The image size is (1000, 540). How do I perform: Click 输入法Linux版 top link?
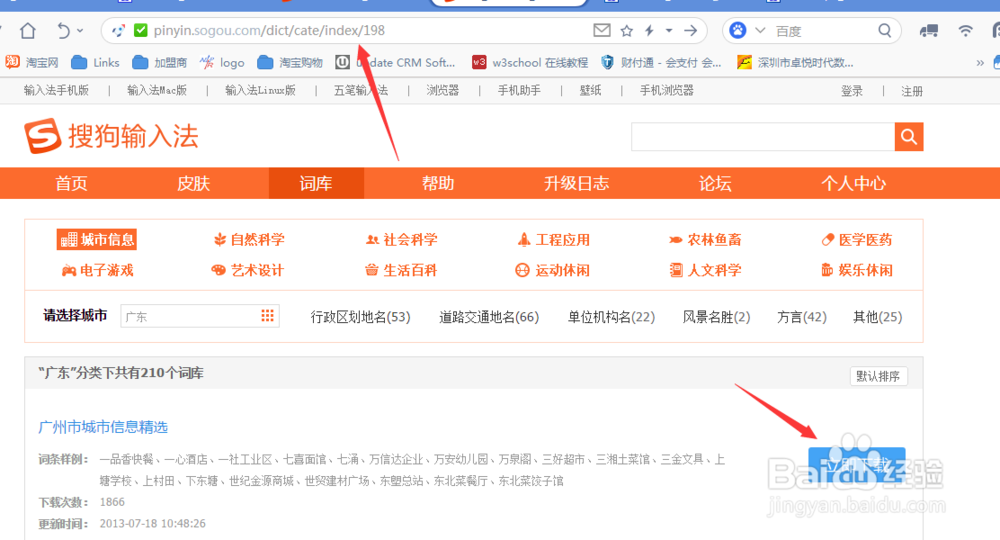pos(260,91)
